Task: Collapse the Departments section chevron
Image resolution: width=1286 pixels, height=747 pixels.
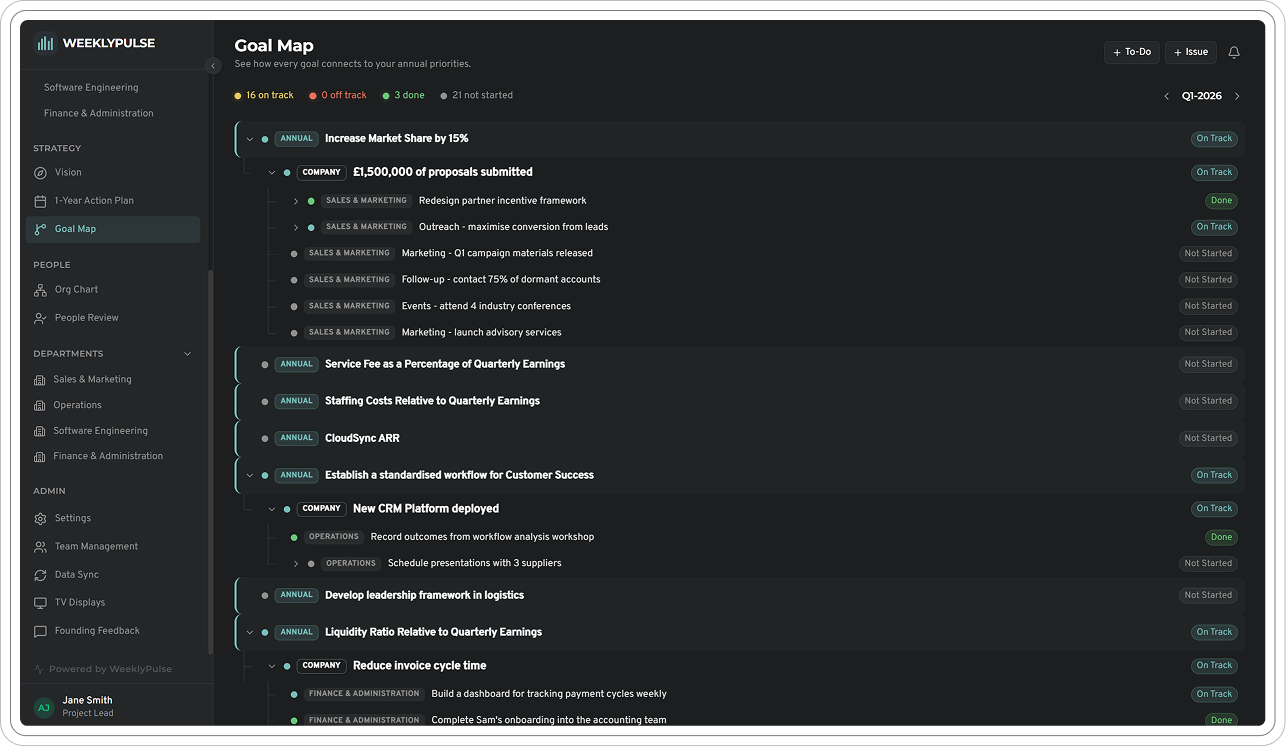Action: point(187,353)
